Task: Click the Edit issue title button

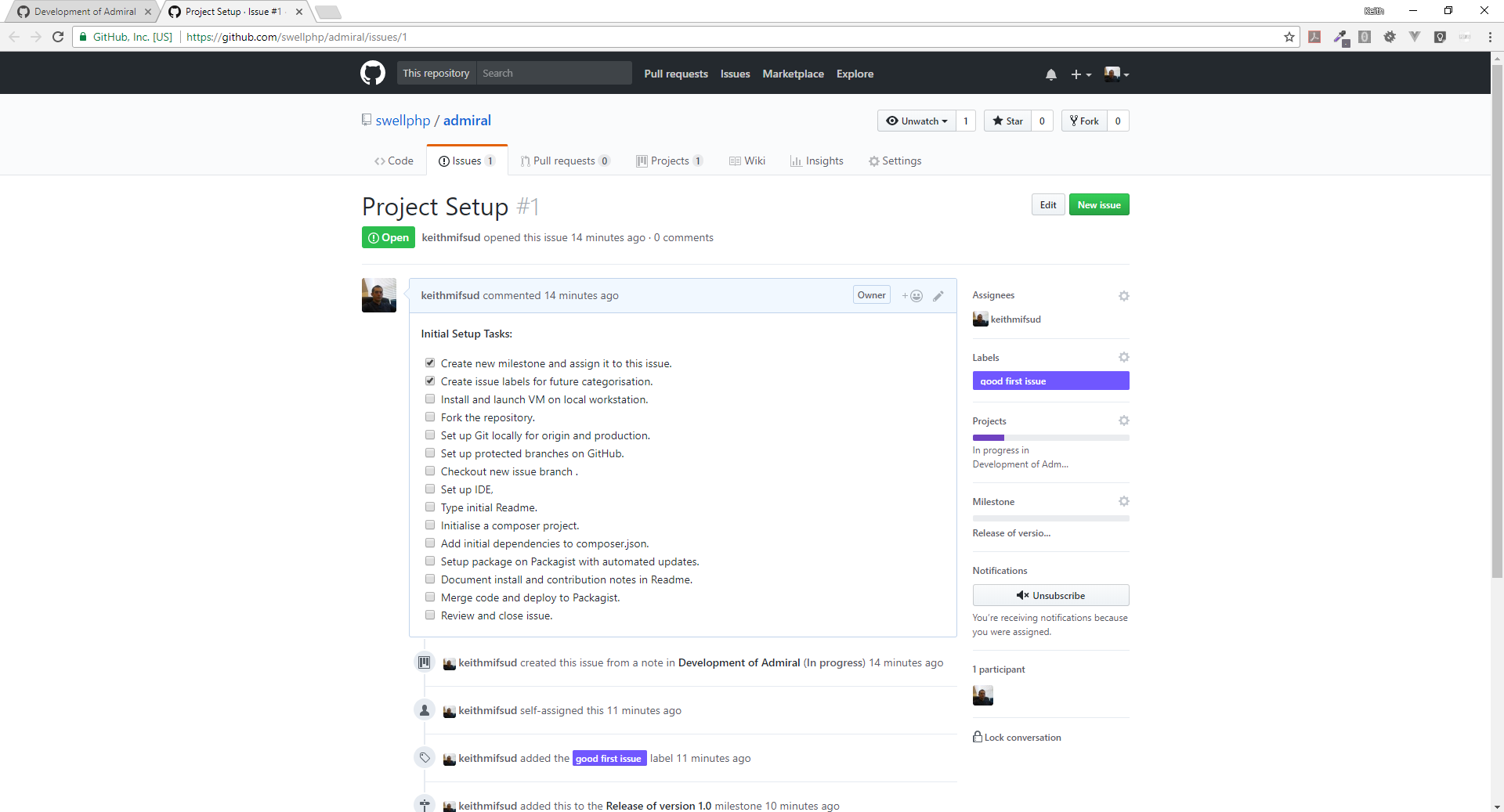Action: pos(1048,204)
